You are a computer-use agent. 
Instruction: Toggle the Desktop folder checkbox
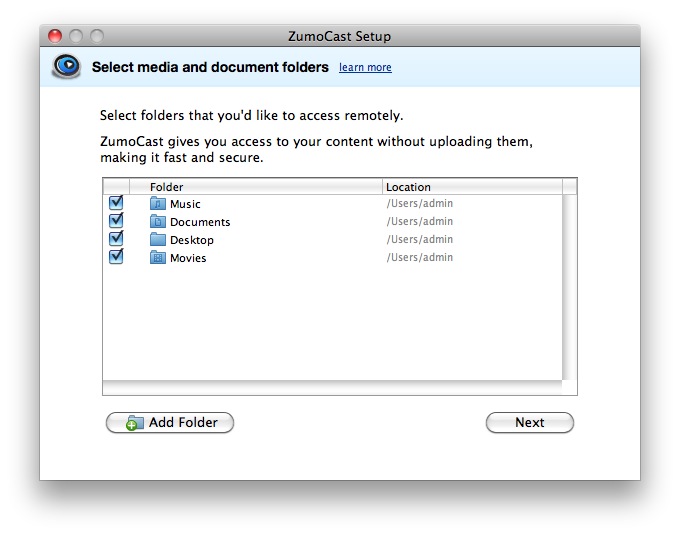click(x=116, y=238)
